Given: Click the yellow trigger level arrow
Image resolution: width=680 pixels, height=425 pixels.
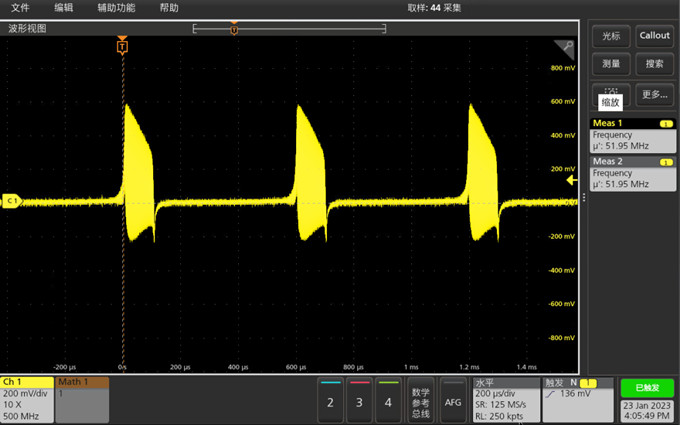Looking at the screenshot, I should point(572,181).
